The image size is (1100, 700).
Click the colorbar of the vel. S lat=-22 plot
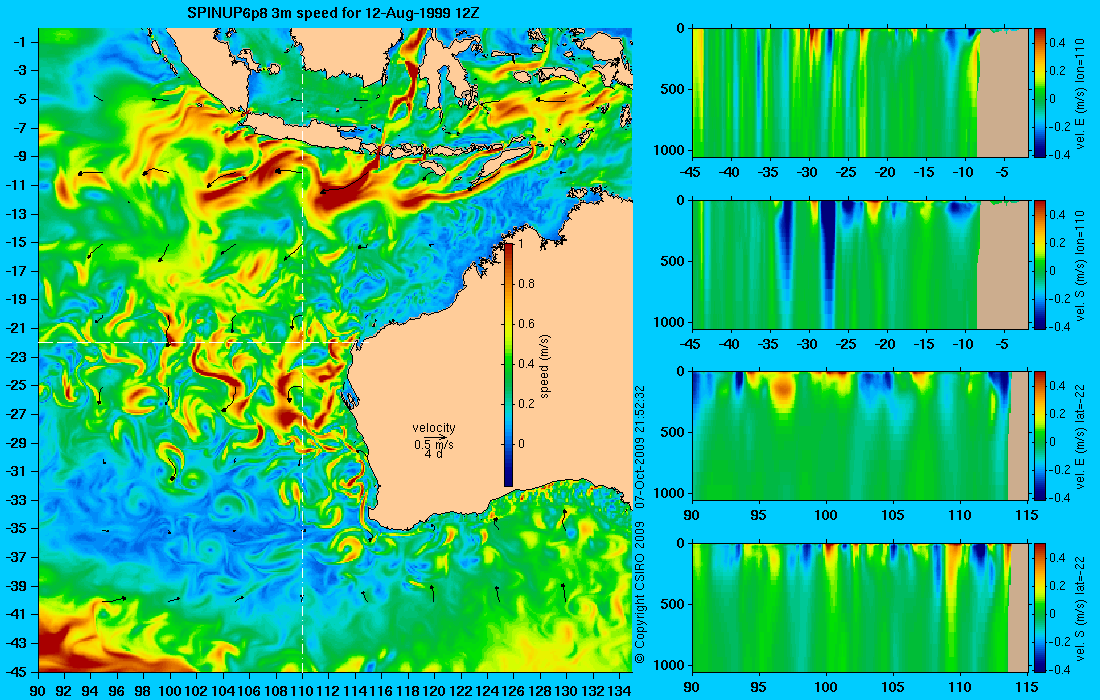[x=1039, y=607]
